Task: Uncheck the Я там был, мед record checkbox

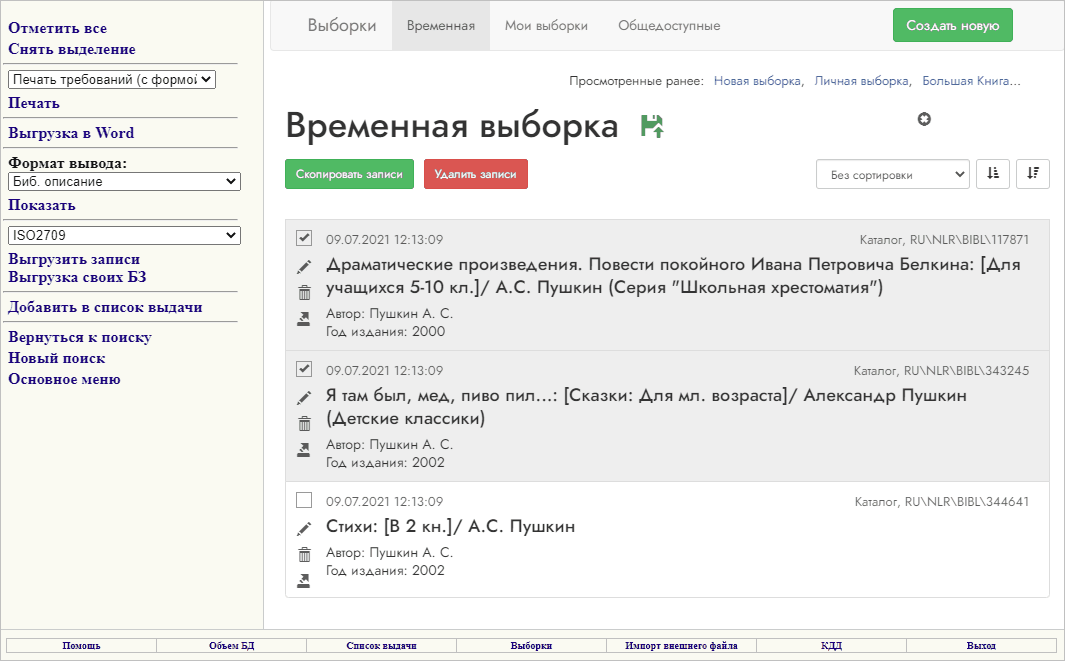Action: 304,369
